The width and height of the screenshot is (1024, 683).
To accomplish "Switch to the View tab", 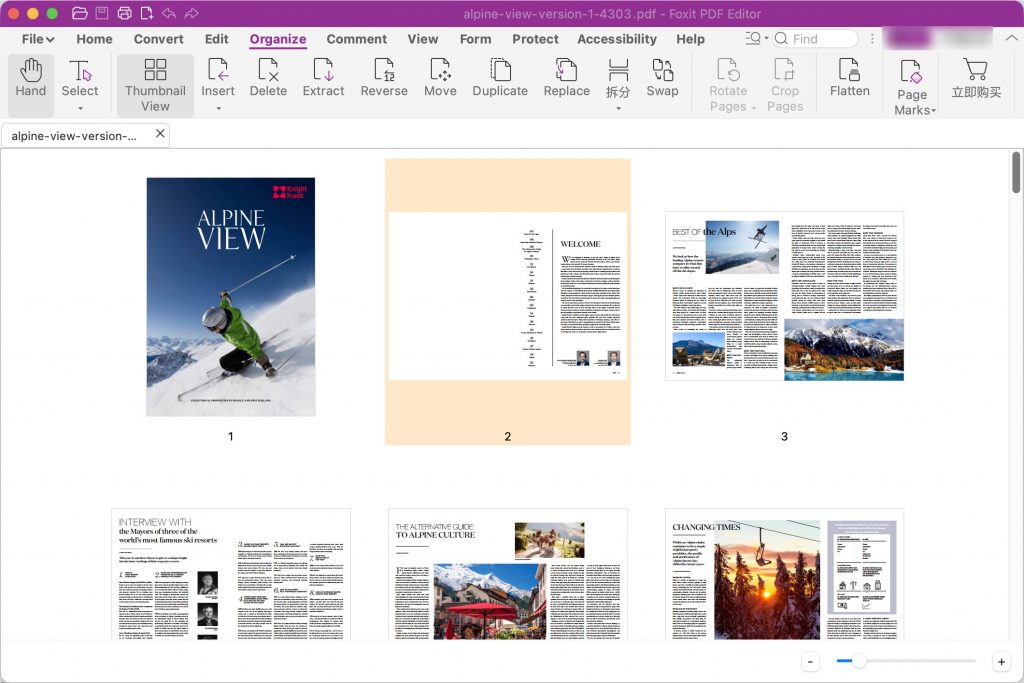I will pos(423,39).
